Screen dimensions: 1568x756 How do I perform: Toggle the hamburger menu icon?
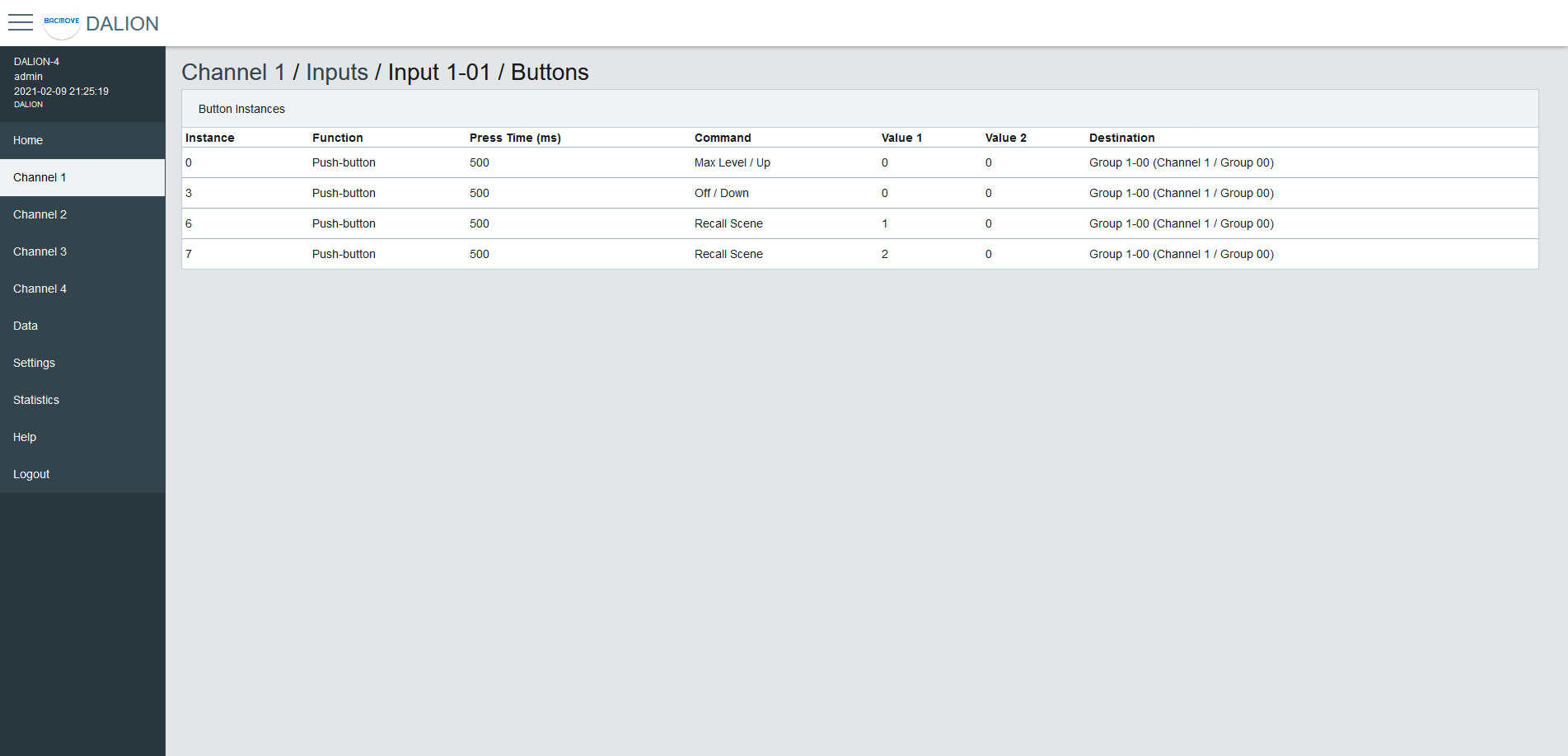click(21, 22)
